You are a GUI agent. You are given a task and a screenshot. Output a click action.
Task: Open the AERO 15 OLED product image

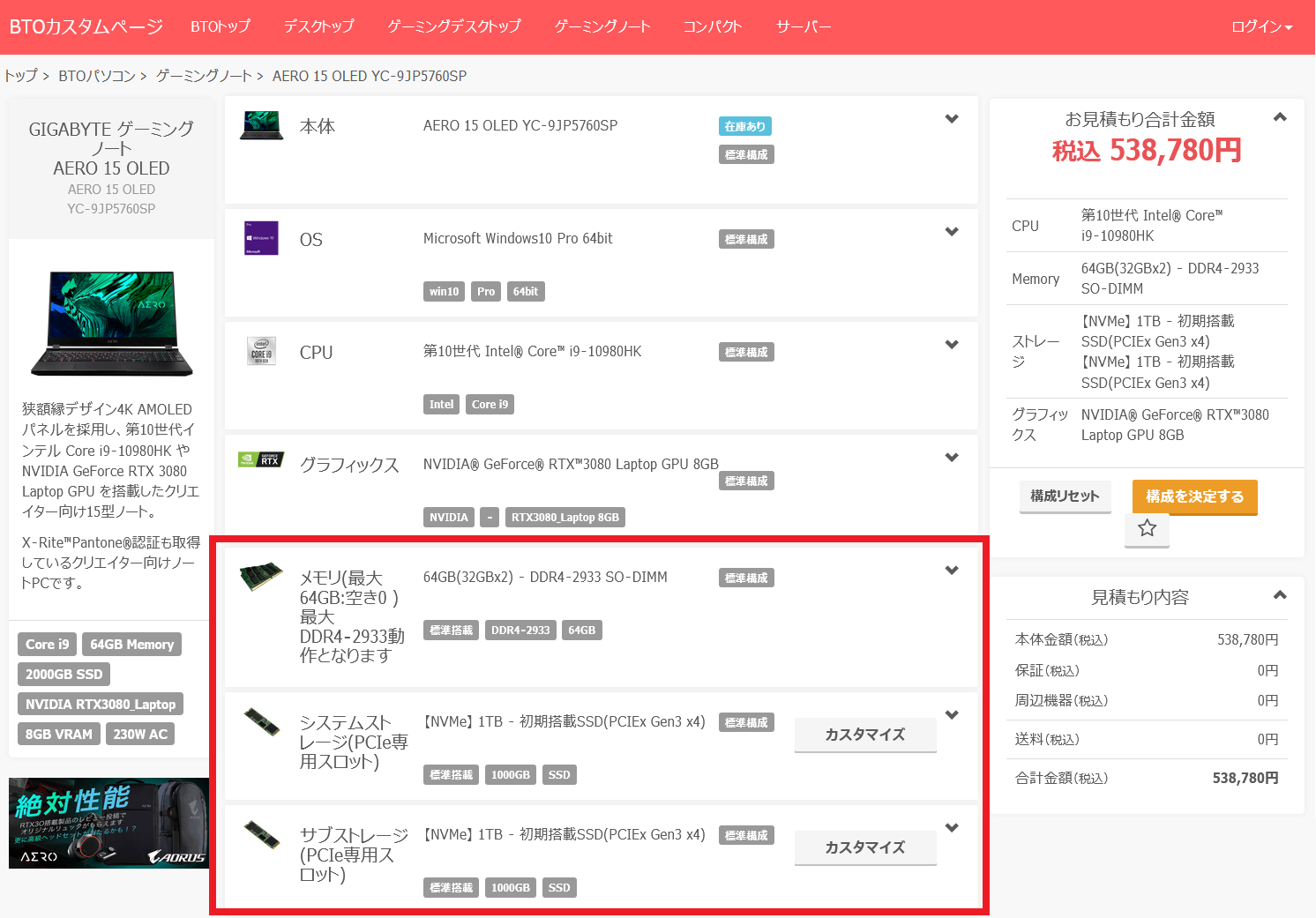click(112, 323)
